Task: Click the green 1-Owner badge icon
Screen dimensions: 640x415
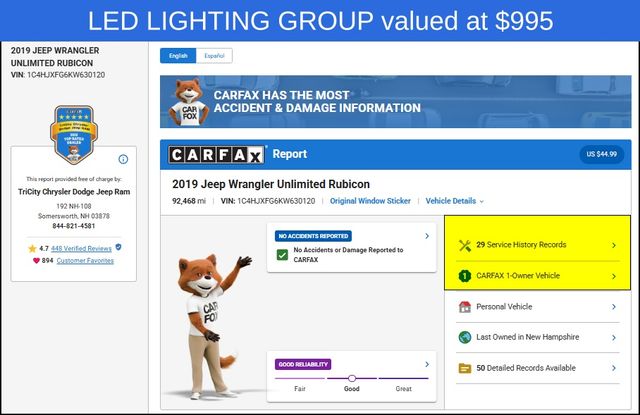Action: coord(465,276)
